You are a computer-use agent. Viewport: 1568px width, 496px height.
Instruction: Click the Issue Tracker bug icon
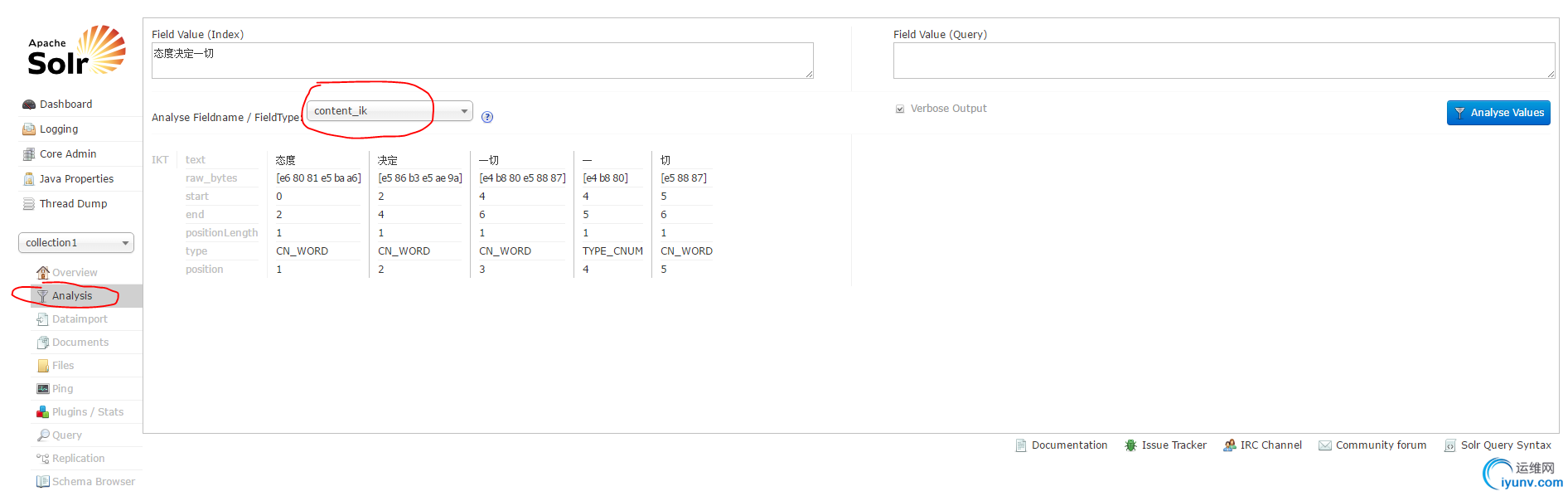(x=1130, y=445)
